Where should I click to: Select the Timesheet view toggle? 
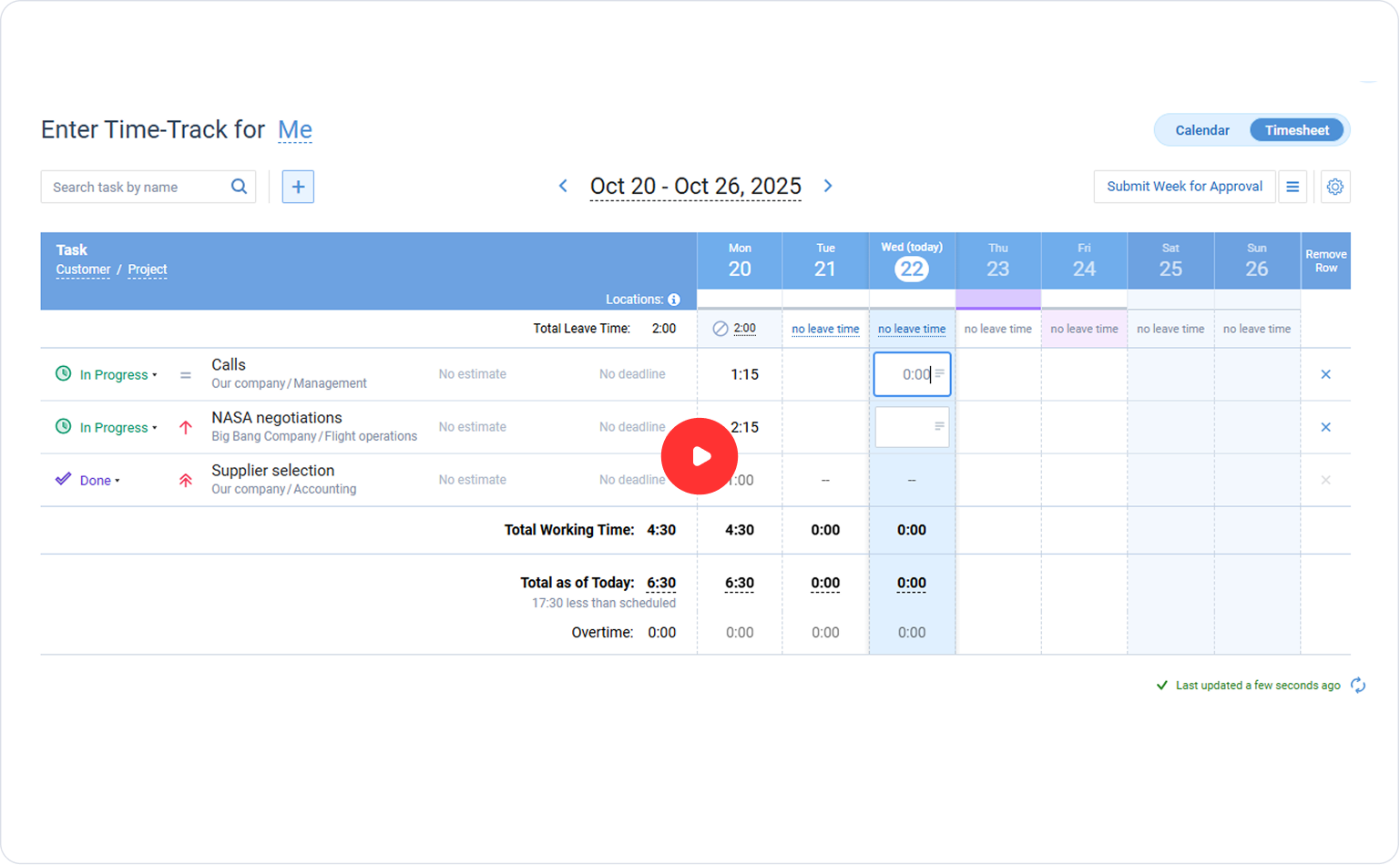1296,130
